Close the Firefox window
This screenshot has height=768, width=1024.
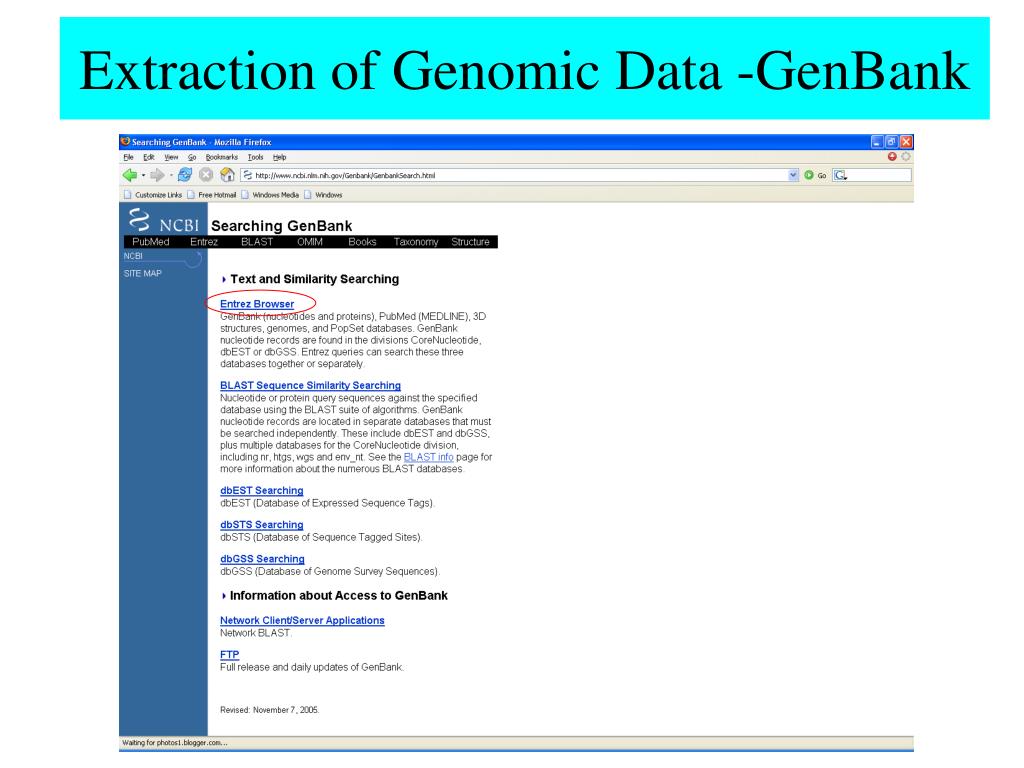906,142
